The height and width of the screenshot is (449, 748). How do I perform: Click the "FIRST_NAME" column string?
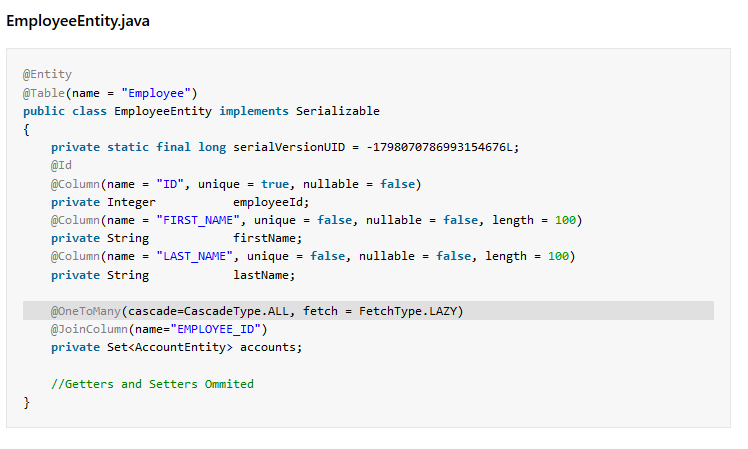point(198,220)
